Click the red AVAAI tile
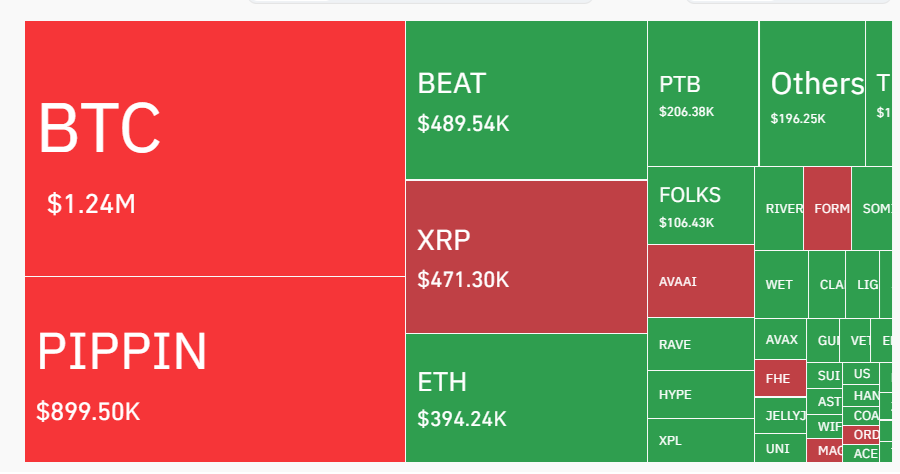Screen dimensions: 900x474 (700, 281)
